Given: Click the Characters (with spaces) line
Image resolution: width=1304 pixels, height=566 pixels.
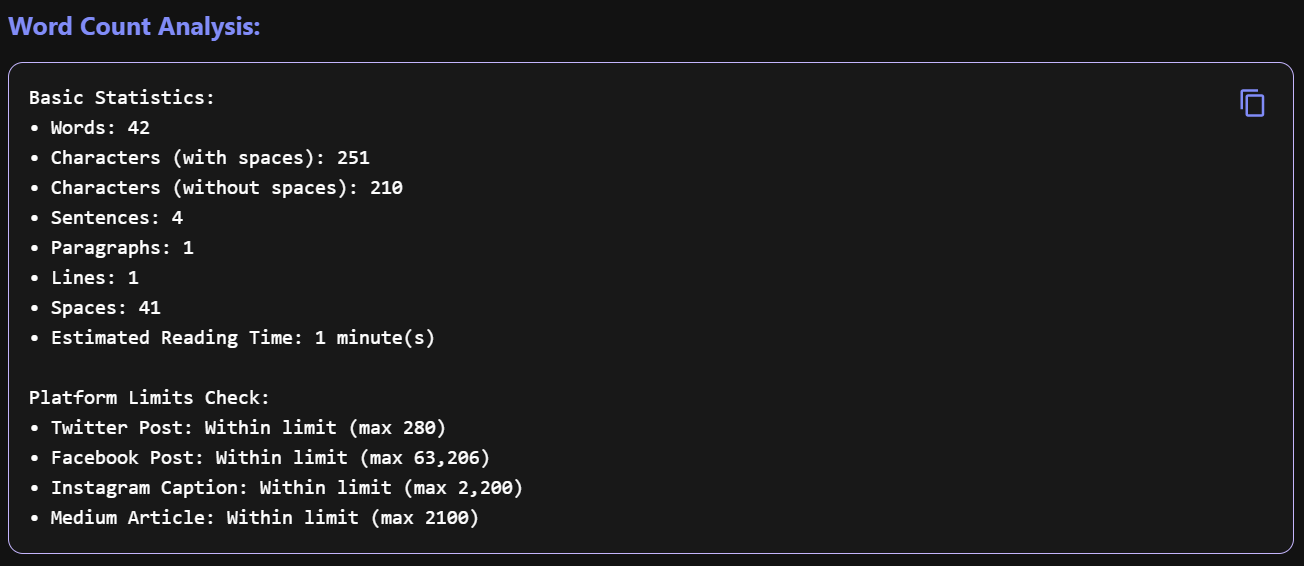Looking at the screenshot, I should click(200, 158).
